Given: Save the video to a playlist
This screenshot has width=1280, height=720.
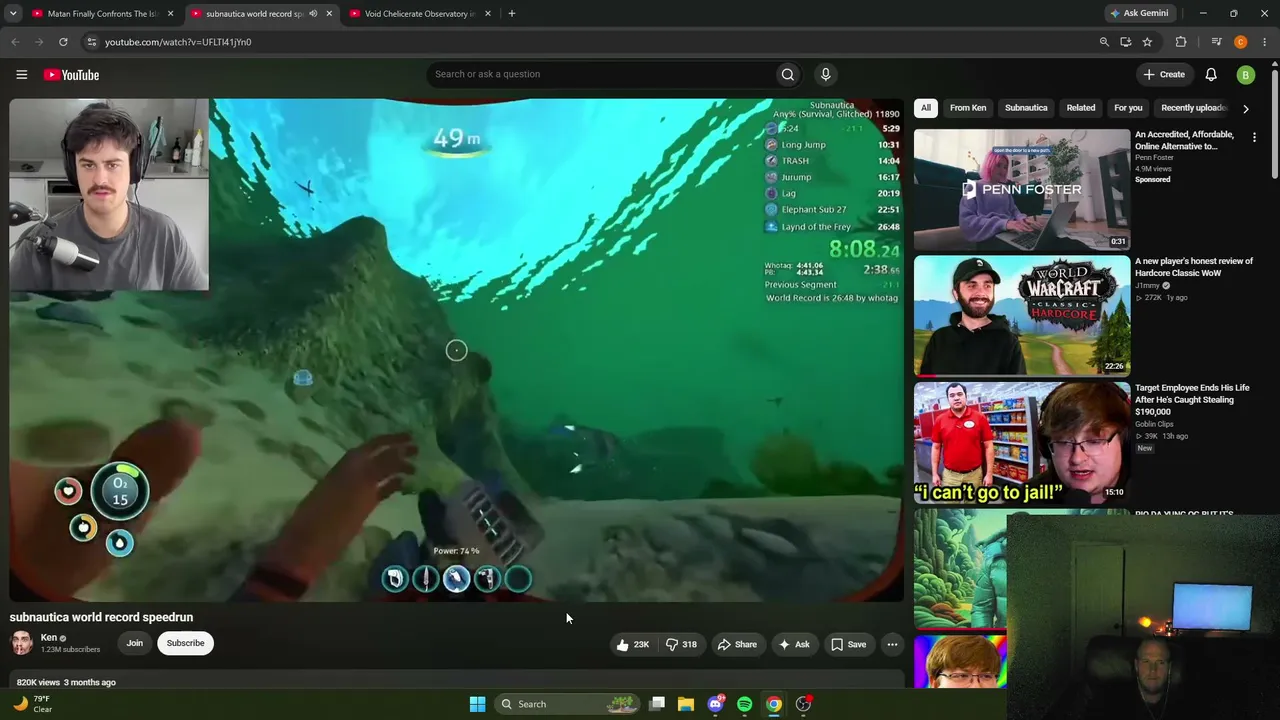Looking at the screenshot, I should [x=849, y=645].
